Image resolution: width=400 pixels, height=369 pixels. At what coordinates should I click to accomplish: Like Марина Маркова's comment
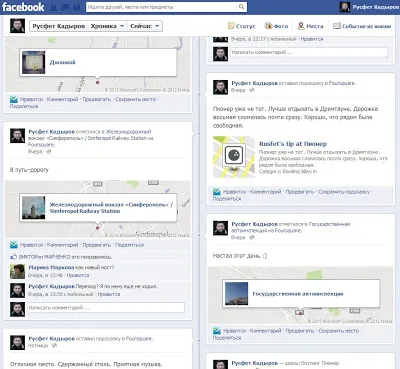pyautogui.click(x=78, y=275)
